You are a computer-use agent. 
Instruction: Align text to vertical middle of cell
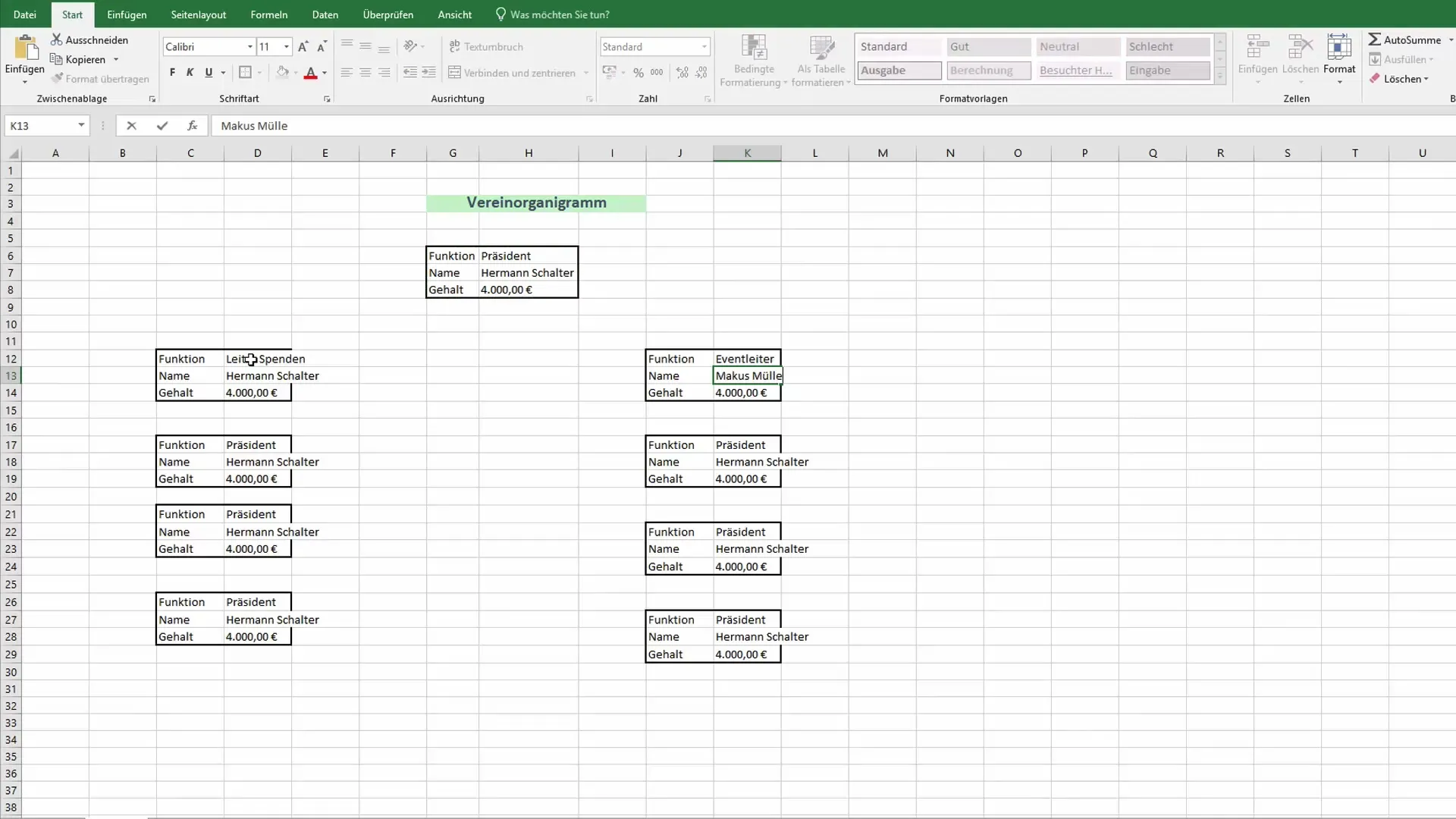pos(365,46)
